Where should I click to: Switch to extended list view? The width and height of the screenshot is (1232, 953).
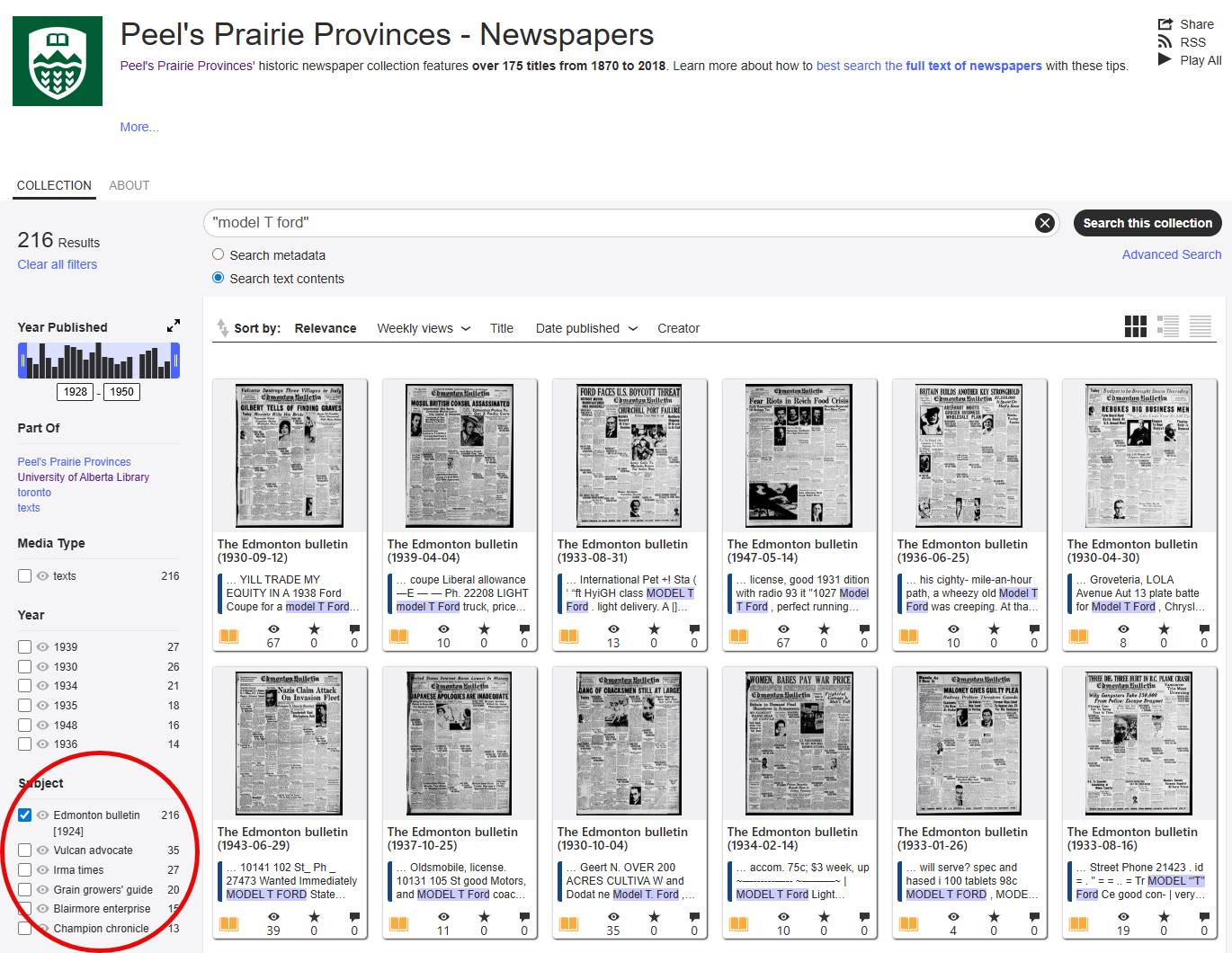click(1167, 326)
